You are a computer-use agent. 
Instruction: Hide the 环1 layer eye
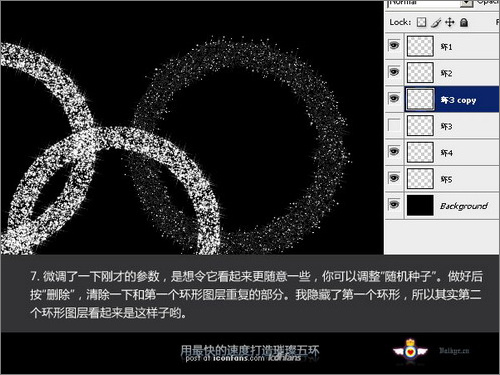(394, 46)
